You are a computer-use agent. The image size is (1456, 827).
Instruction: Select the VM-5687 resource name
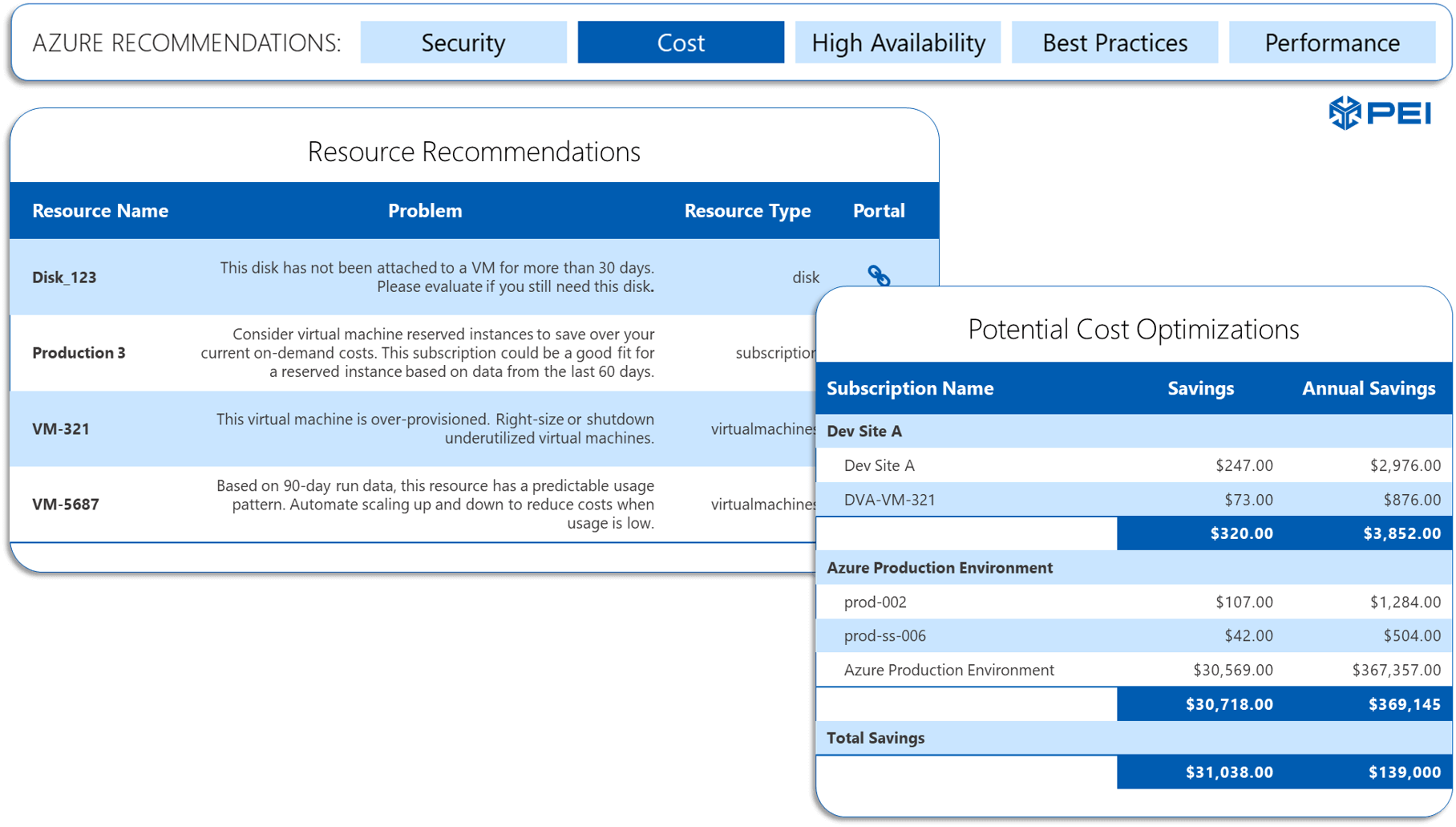pyautogui.click(x=66, y=505)
